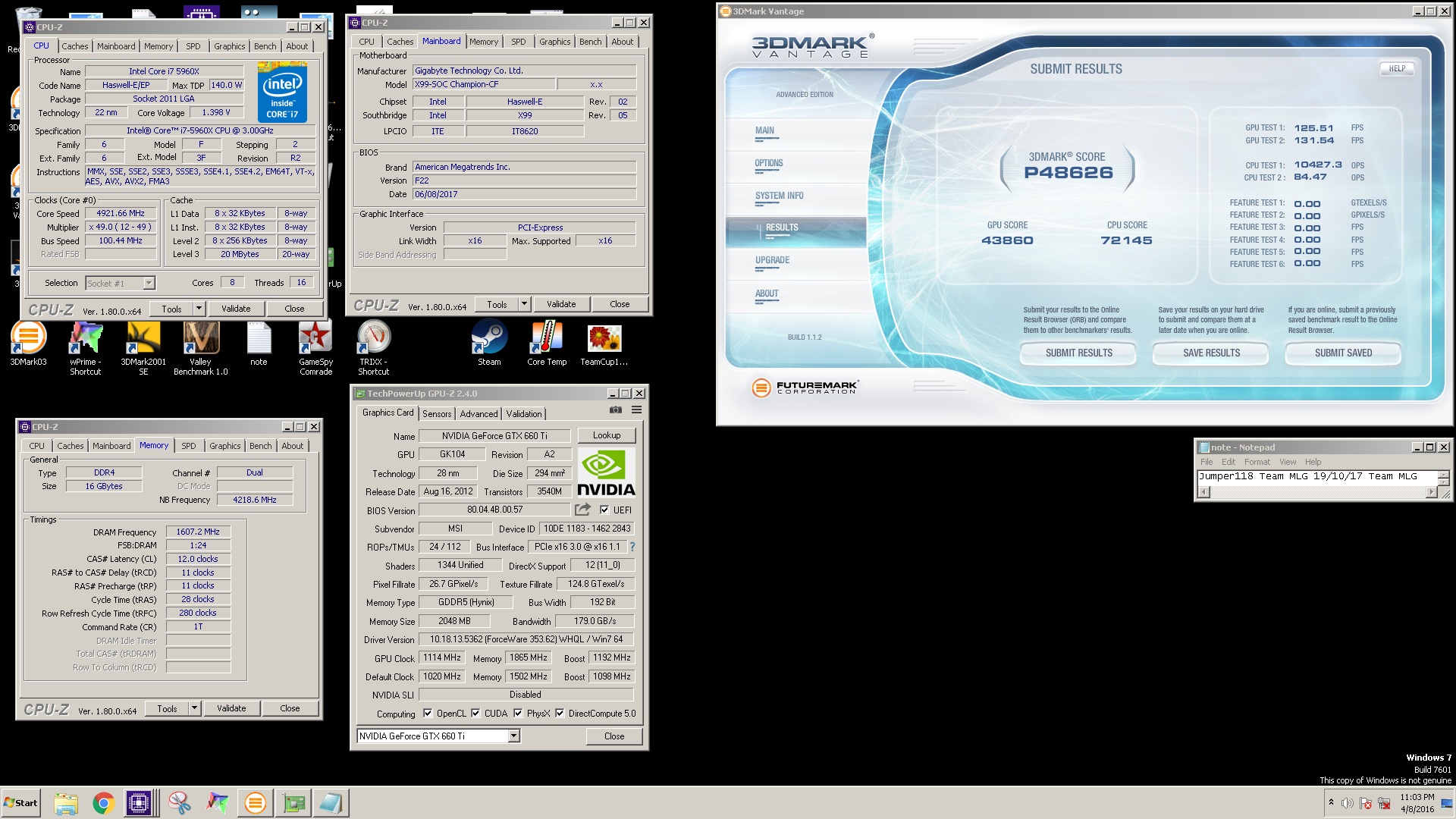Open the wPrime shortcut icon

point(86,348)
